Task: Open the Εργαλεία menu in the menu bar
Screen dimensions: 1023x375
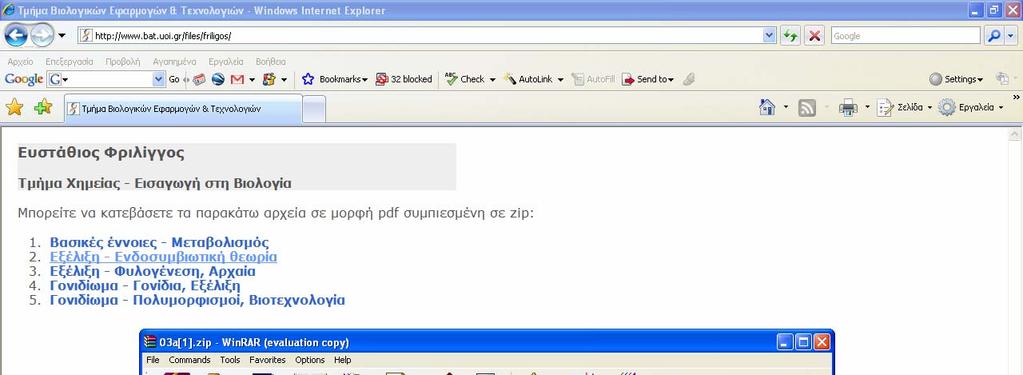Action: (x=226, y=61)
